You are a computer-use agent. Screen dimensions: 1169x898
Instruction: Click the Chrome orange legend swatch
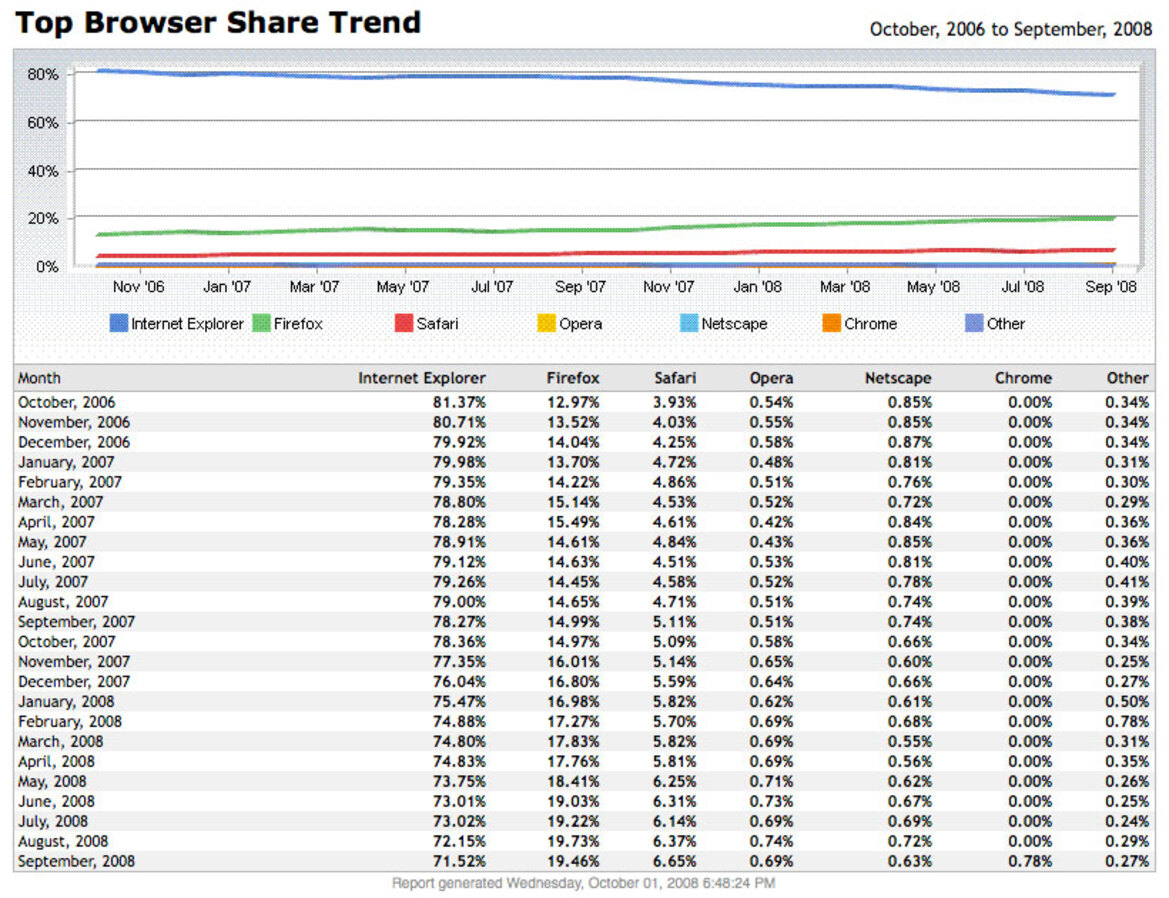831,323
